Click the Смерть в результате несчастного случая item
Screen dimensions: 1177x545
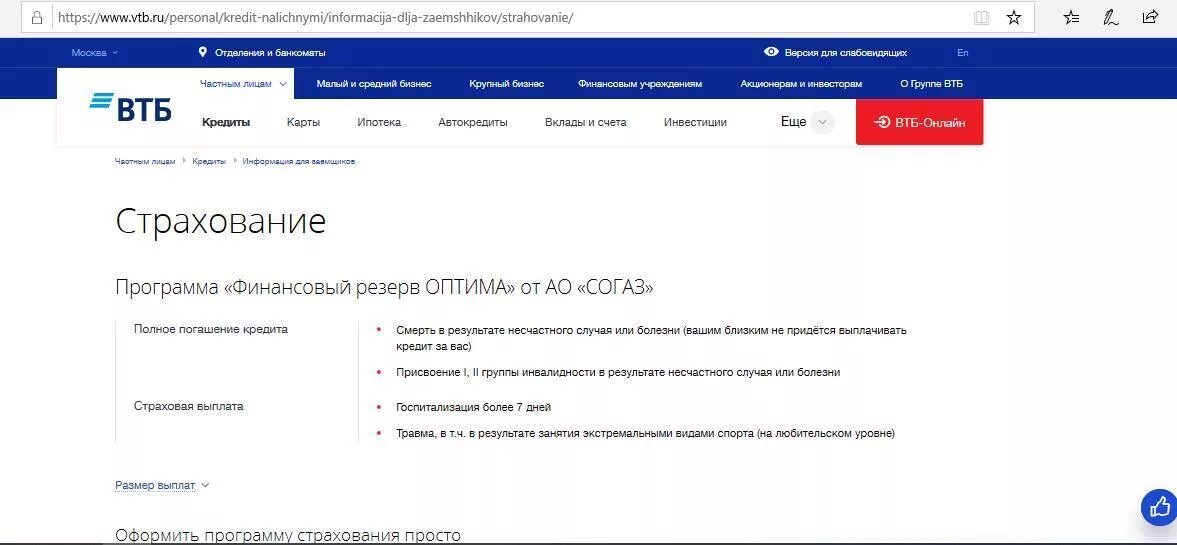tap(652, 338)
